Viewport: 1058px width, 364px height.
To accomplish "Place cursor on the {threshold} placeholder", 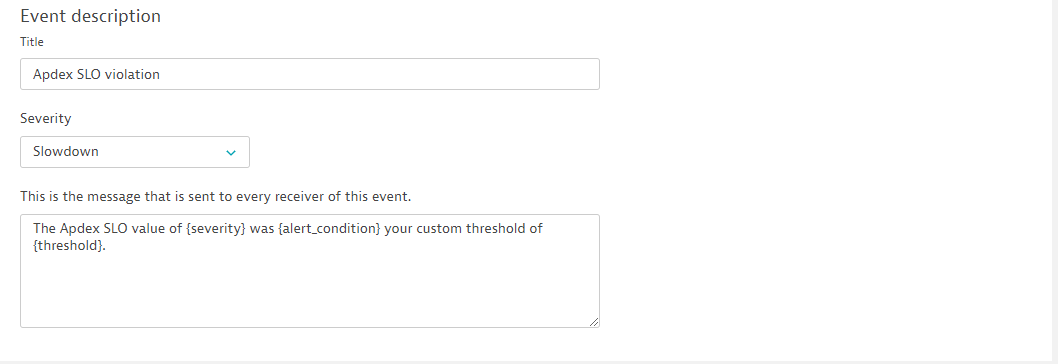I will coord(68,246).
